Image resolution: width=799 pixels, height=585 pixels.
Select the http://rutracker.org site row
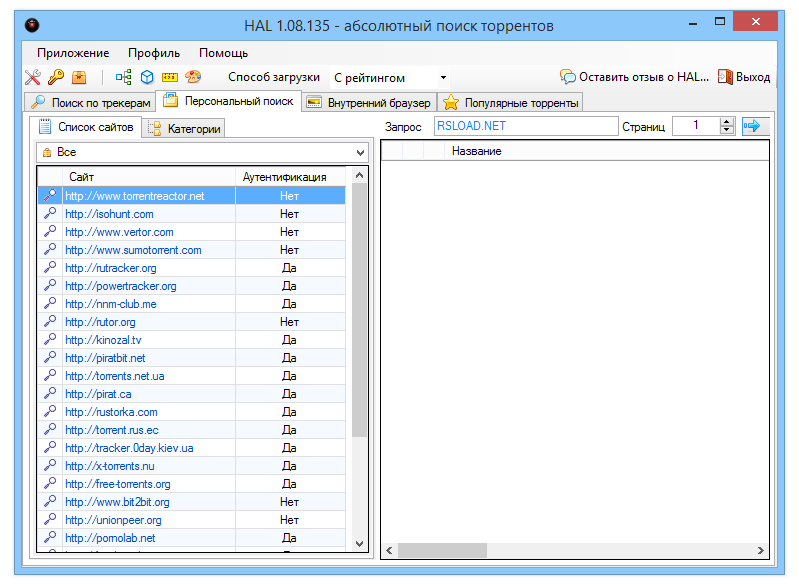pyautogui.click(x=111, y=268)
